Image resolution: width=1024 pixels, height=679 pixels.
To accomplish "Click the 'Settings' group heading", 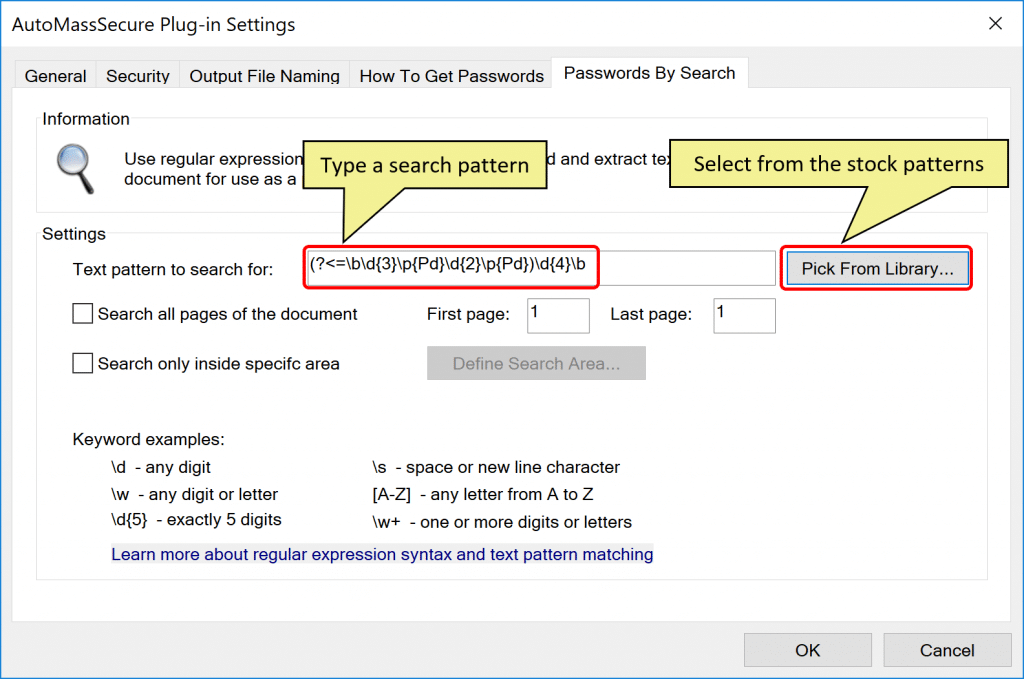I will click(74, 234).
